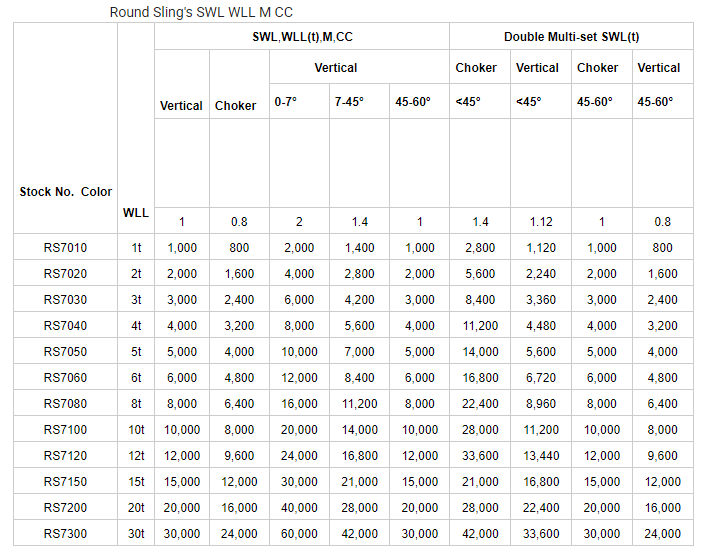This screenshot has height=551, width=705.
Task: Select the '15t' WLL cell
Action: [x=136, y=481]
